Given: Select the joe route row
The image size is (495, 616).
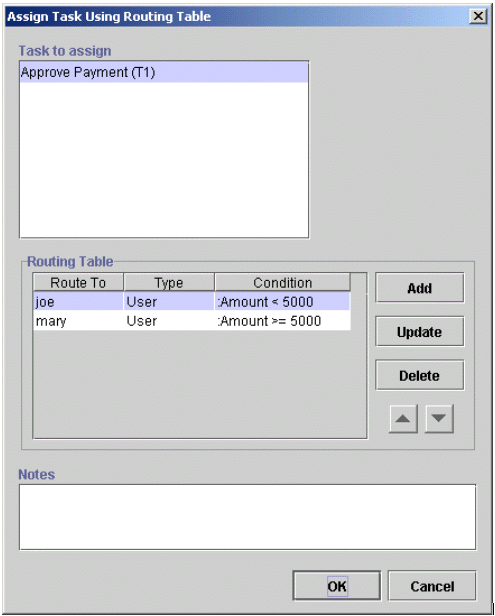Looking at the screenshot, I should click(192, 302).
